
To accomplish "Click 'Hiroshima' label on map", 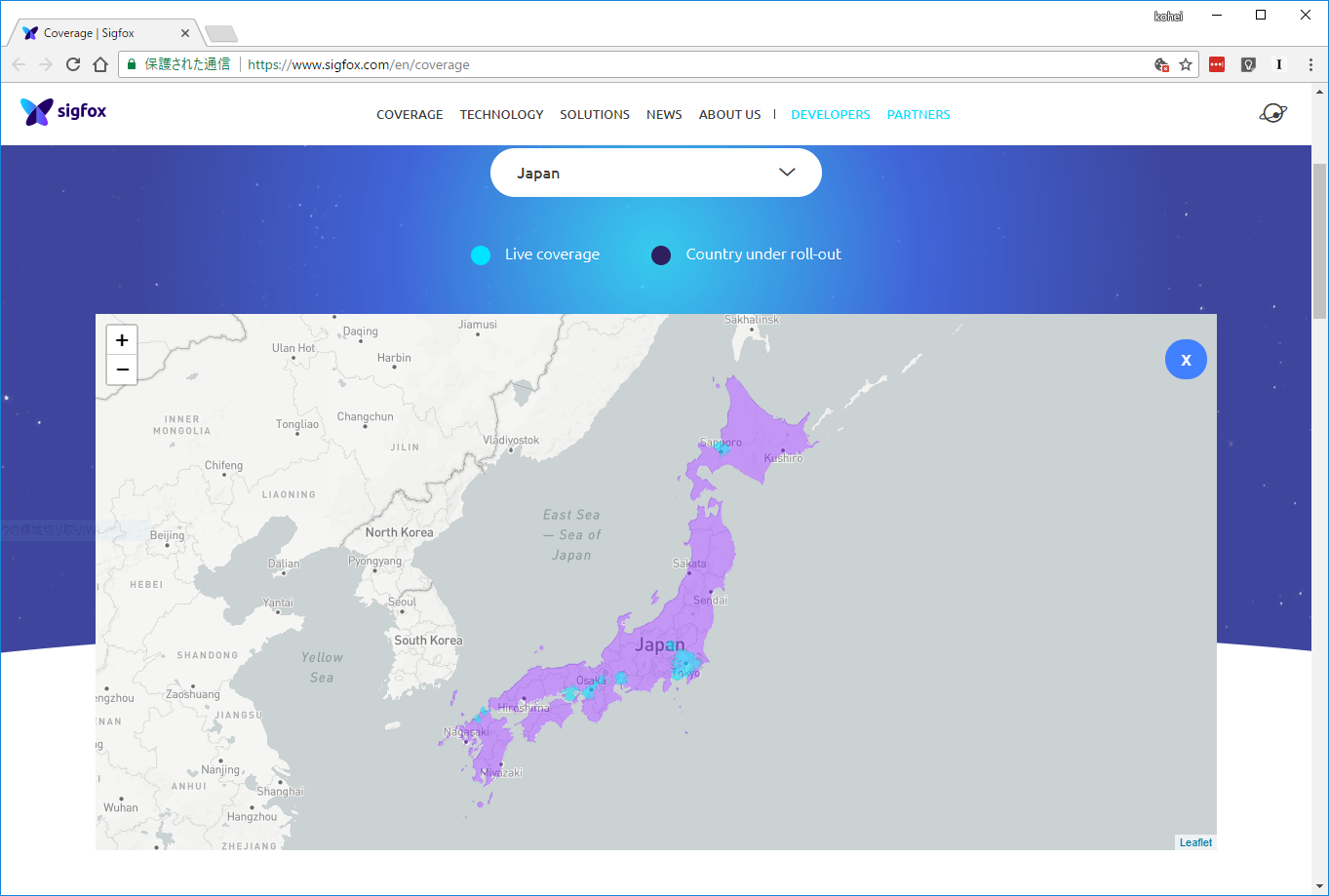I will pos(524,708).
